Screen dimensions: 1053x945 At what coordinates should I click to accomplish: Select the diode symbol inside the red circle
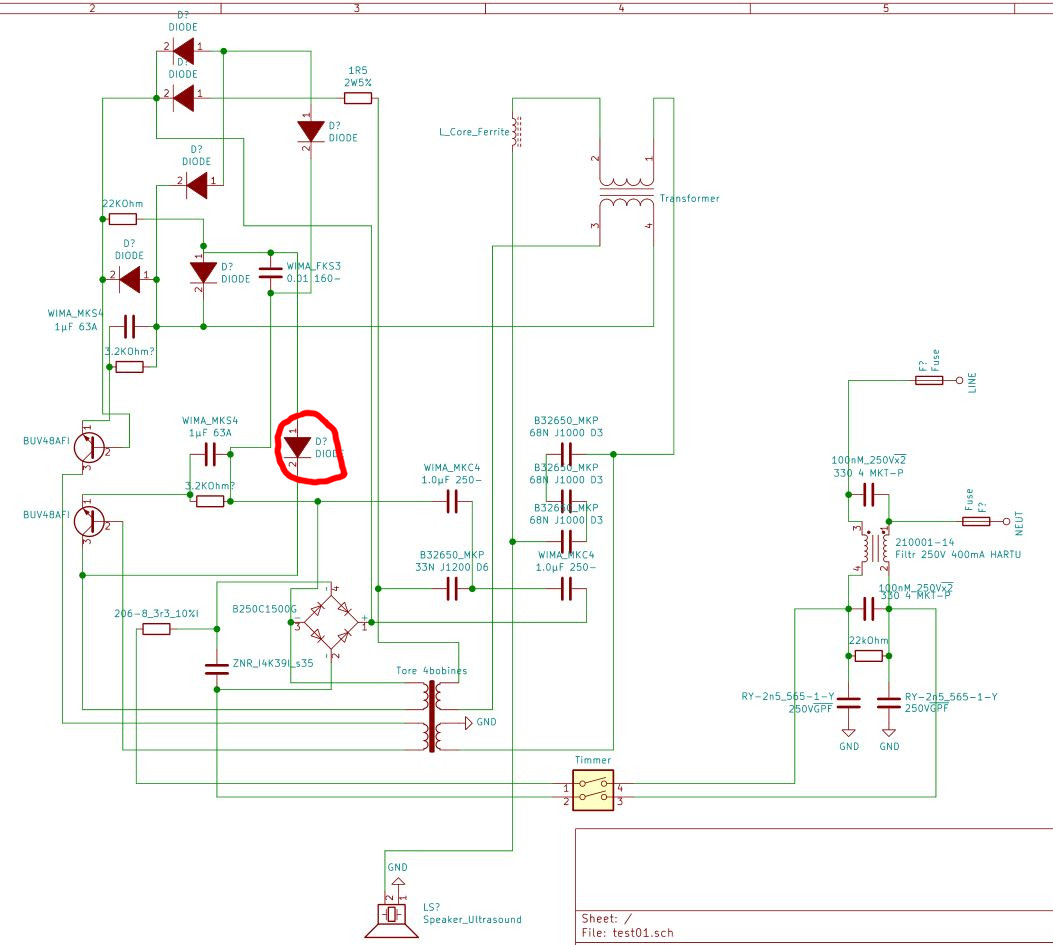[297, 447]
